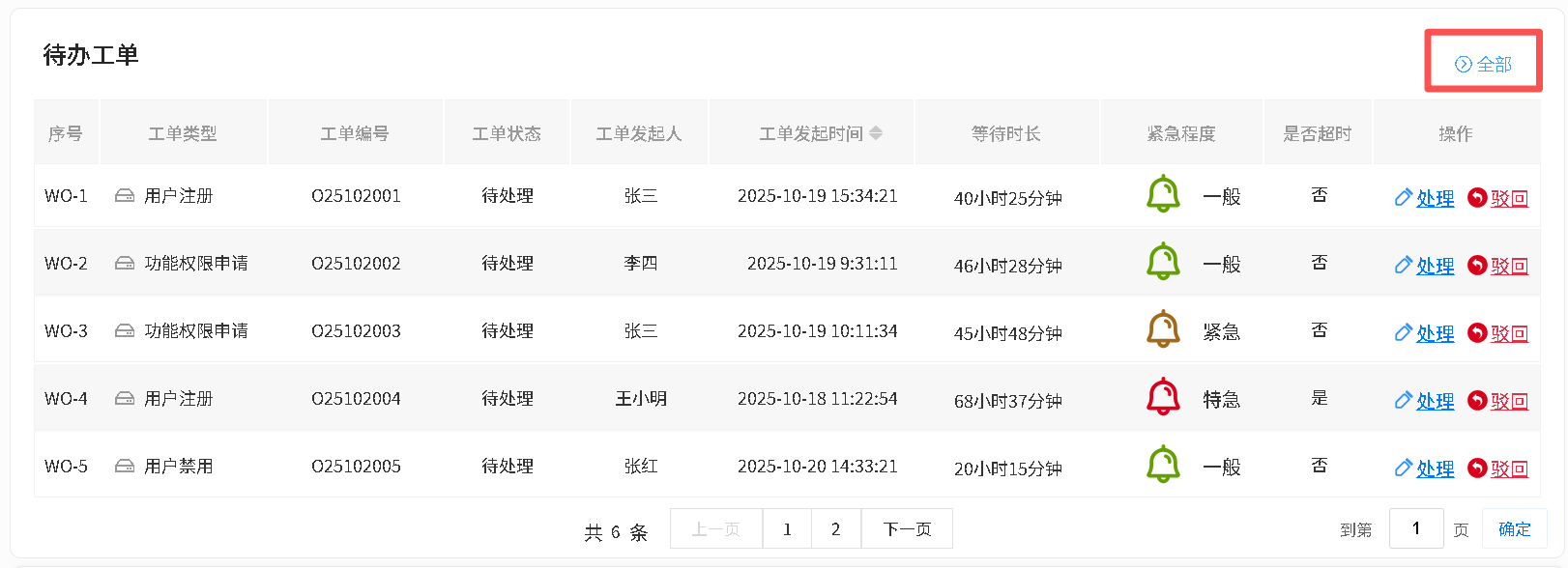This screenshot has width=1568, height=568.
Task: Click the 紧急 urgency label in WO-3
Action: (1222, 332)
